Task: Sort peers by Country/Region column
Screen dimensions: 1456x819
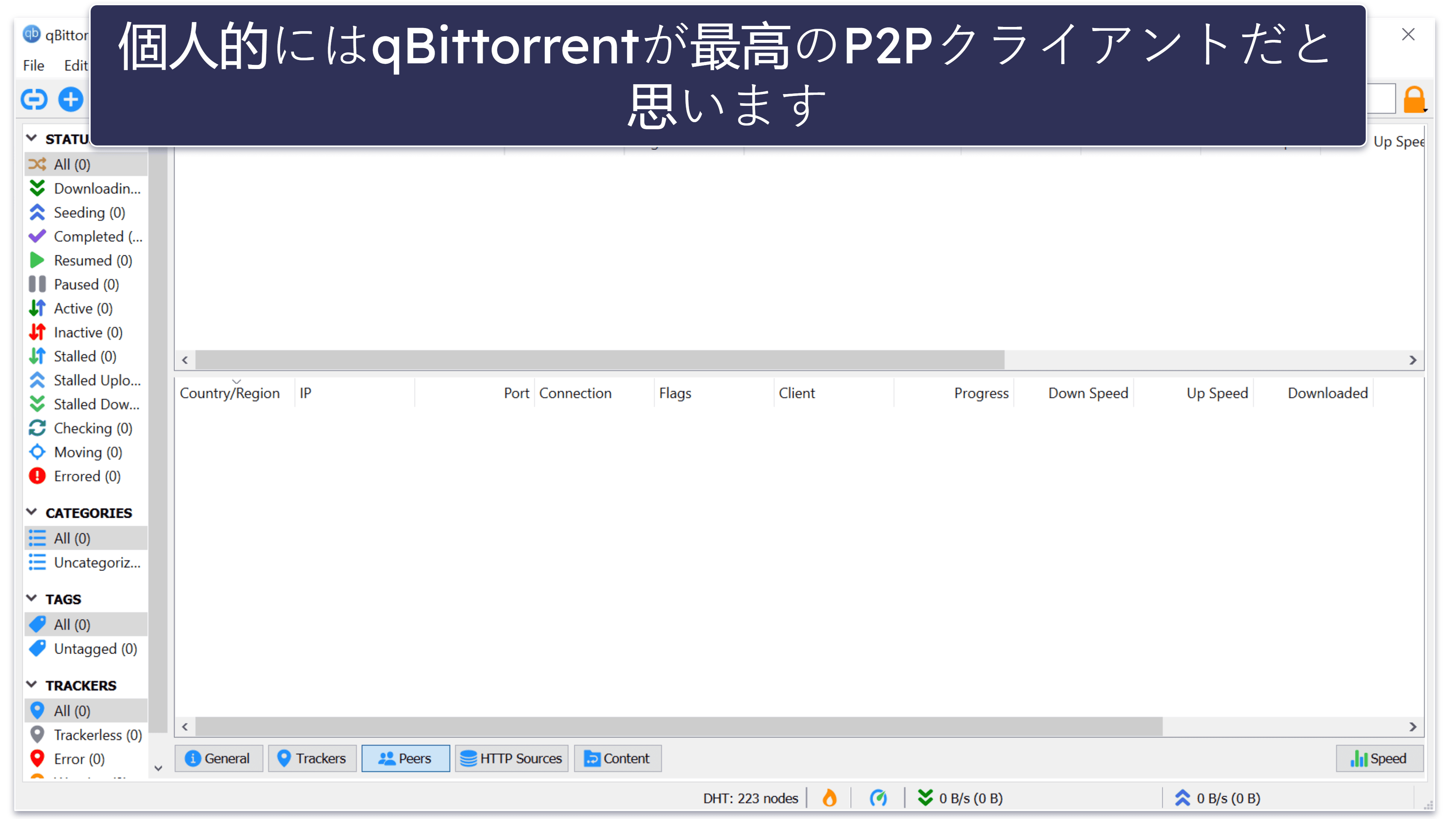Action: coord(234,393)
